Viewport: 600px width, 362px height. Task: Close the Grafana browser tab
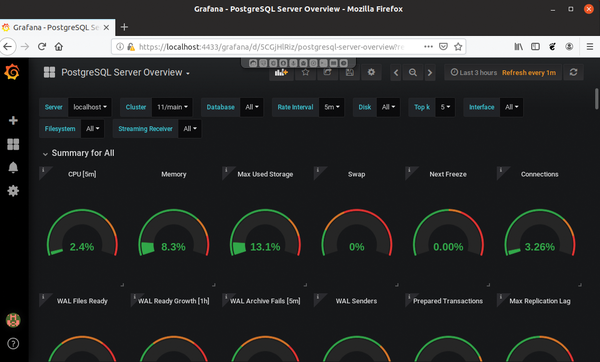pyautogui.click(x=106, y=28)
